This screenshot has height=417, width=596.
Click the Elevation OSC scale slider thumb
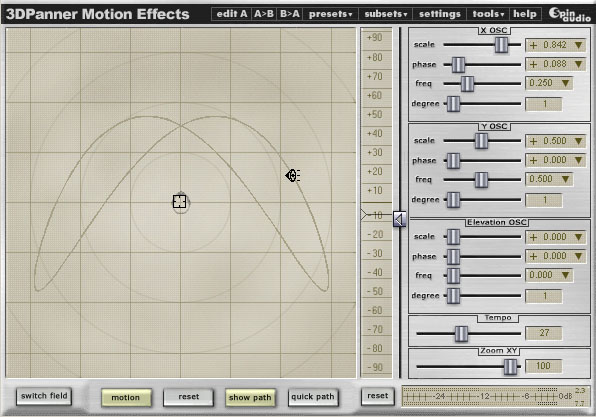pyautogui.click(x=453, y=237)
